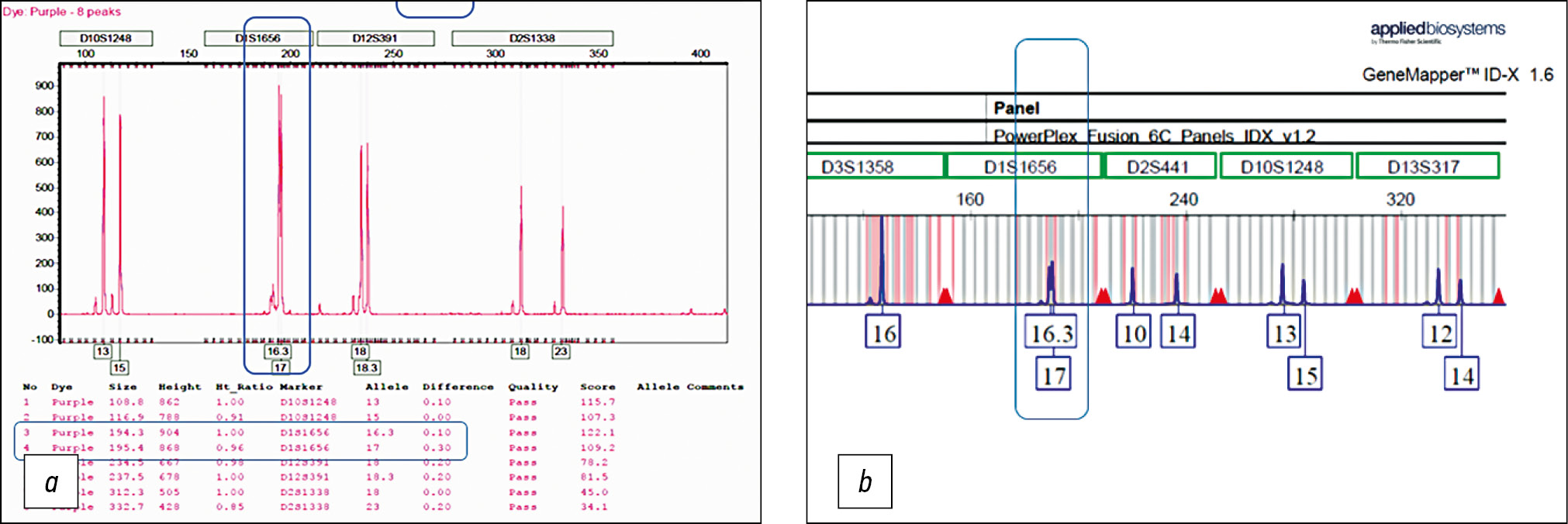Click the D12S391 marker header box
1568x524 pixels.
pos(375,38)
